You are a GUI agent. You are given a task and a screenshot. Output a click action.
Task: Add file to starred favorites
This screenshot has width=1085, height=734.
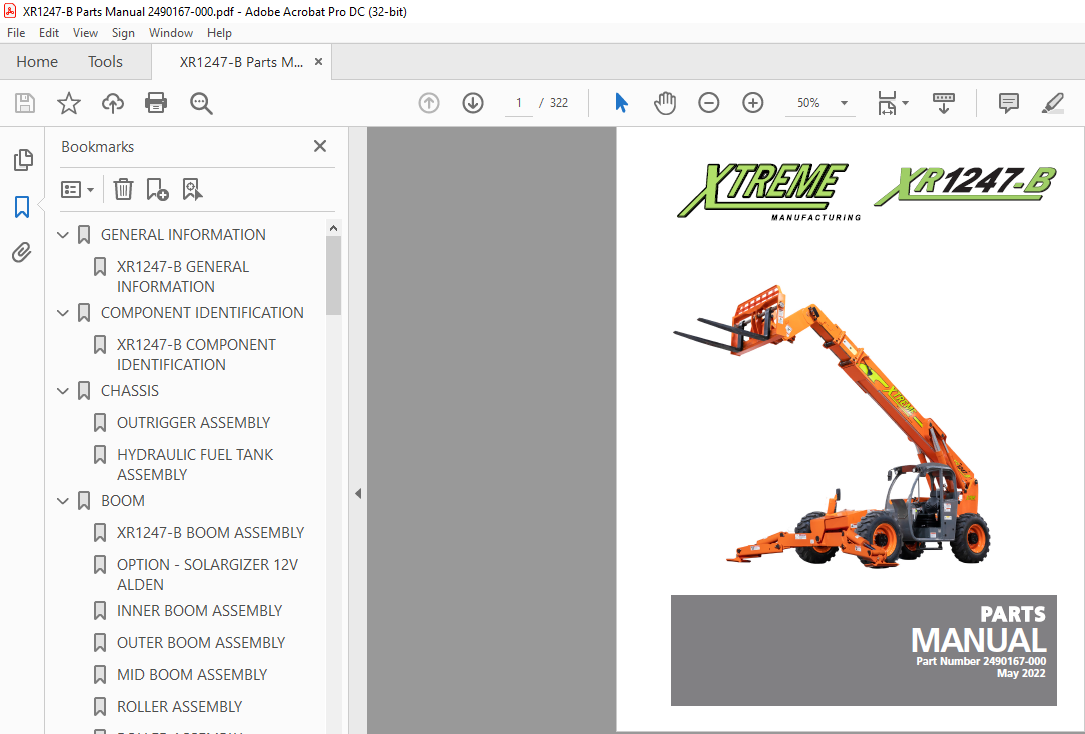point(69,103)
